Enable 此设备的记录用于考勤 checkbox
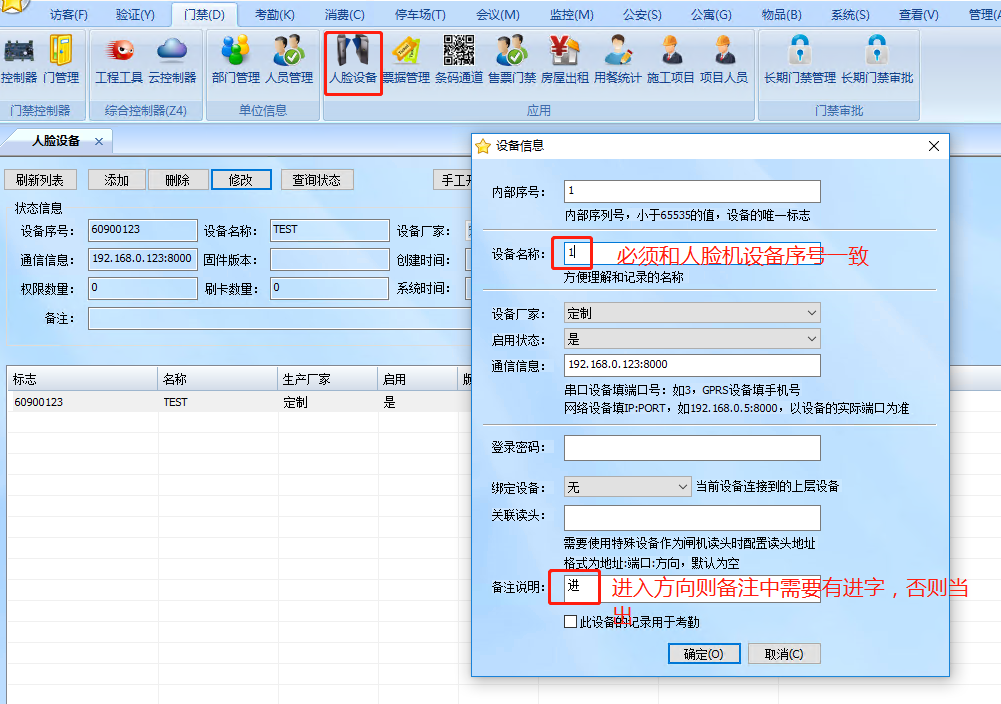 pos(570,622)
